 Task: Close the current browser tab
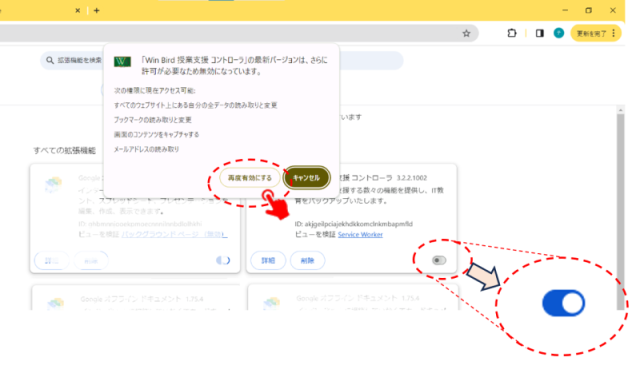point(78,11)
